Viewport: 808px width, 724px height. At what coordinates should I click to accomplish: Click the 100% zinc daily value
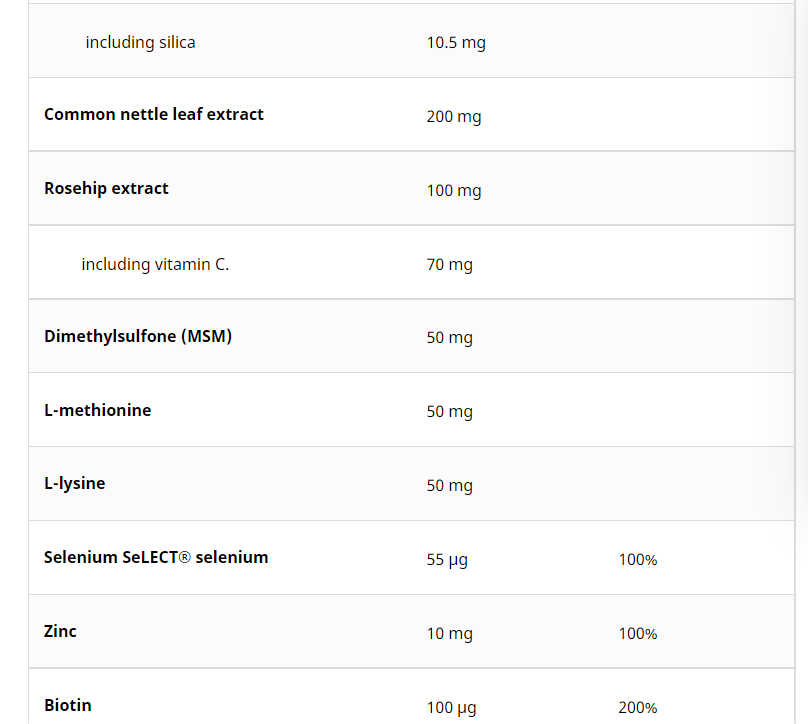coord(638,634)
